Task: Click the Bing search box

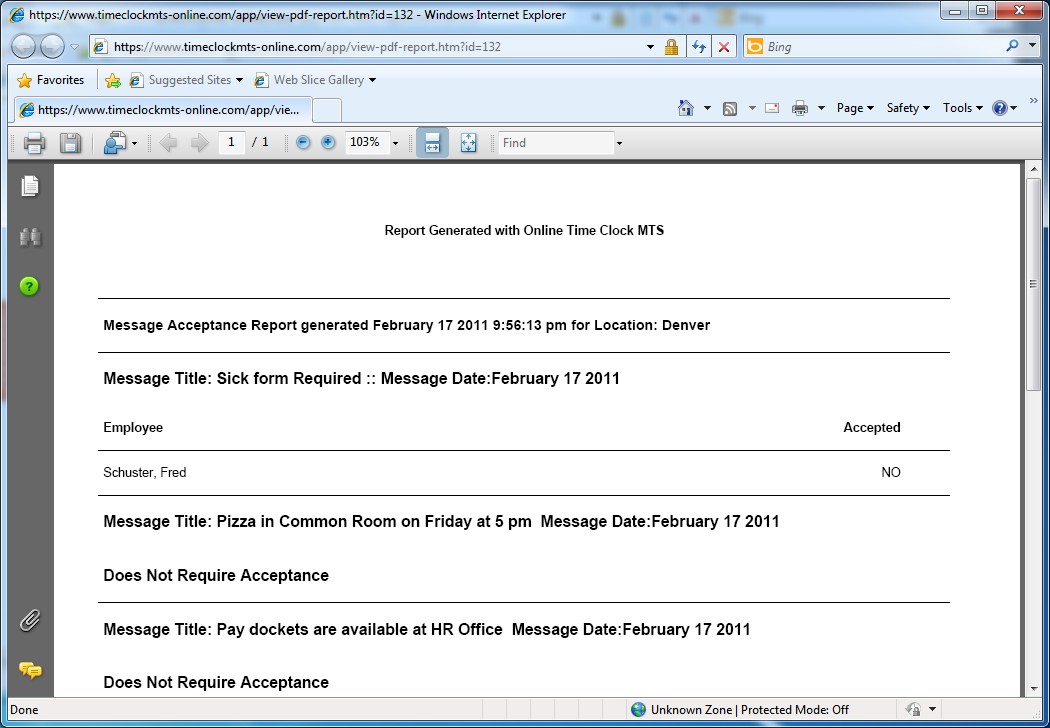Action: [883, 46]
